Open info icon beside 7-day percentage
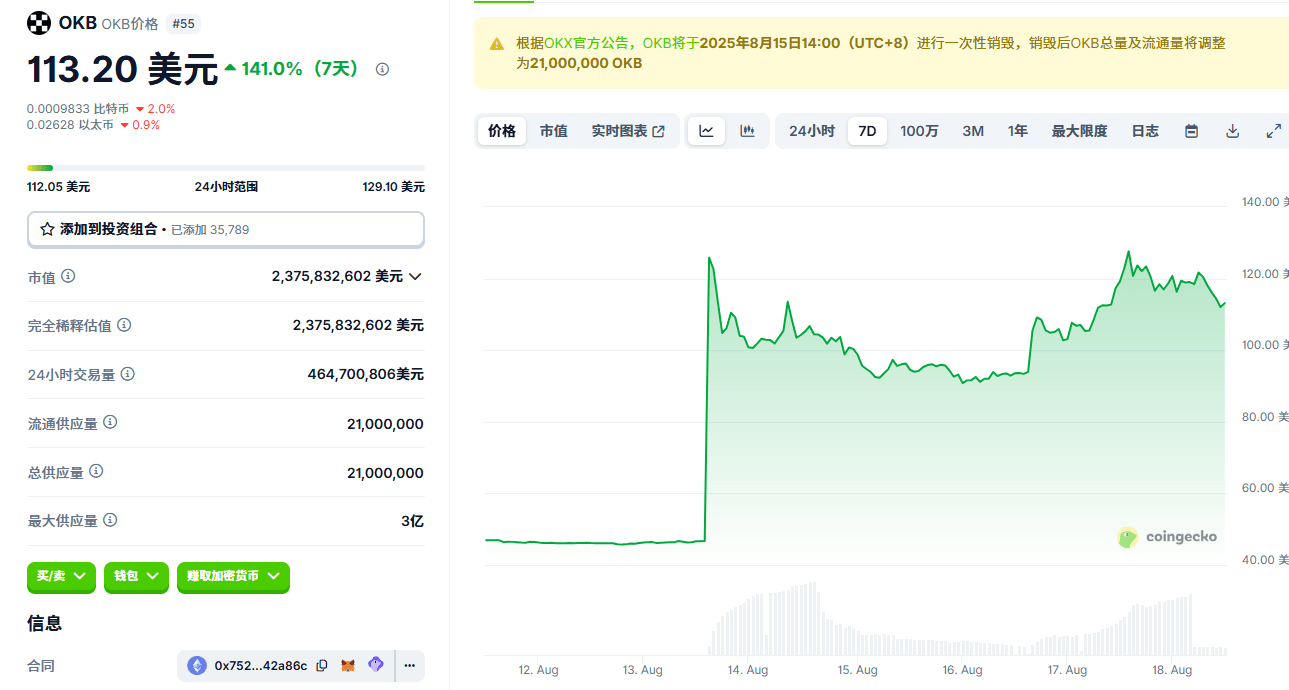 pyautogui.click(x=382, y=69)
